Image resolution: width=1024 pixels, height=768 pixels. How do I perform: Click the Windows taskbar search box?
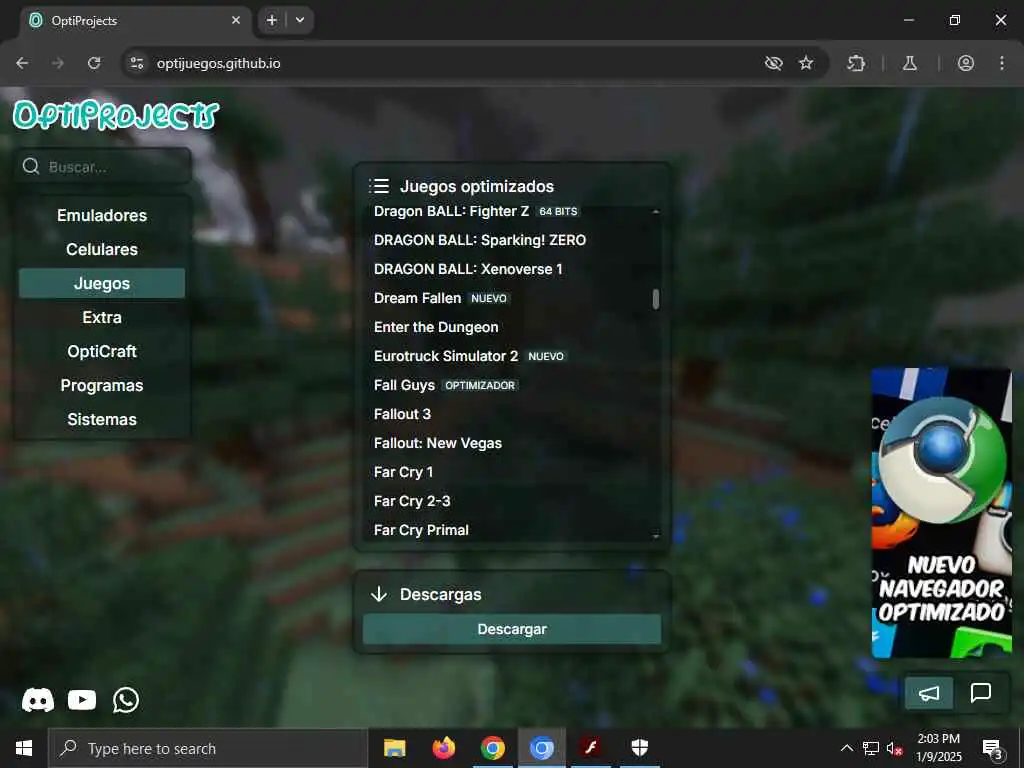208,748
